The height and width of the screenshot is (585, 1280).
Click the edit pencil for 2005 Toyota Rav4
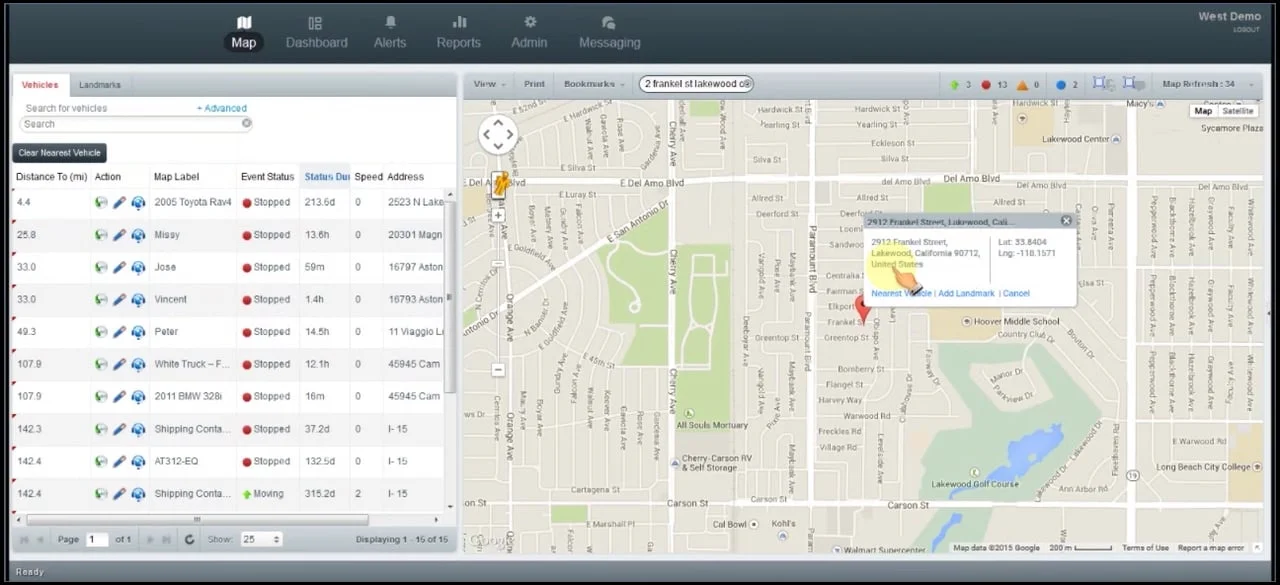click(x=119, y=202)
